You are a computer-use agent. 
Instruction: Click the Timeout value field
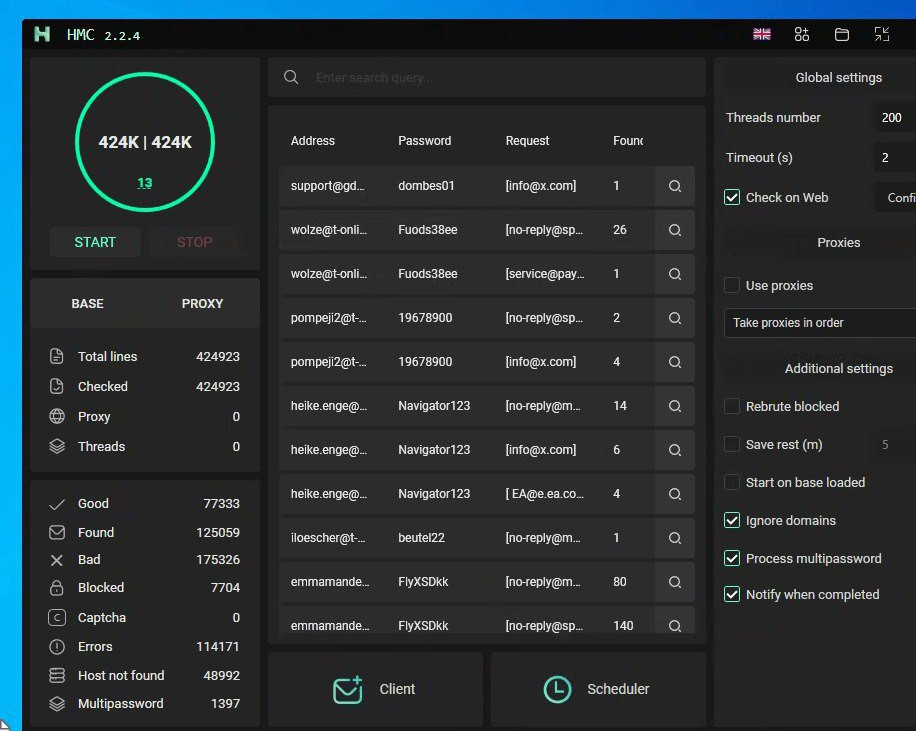[893, 158]
